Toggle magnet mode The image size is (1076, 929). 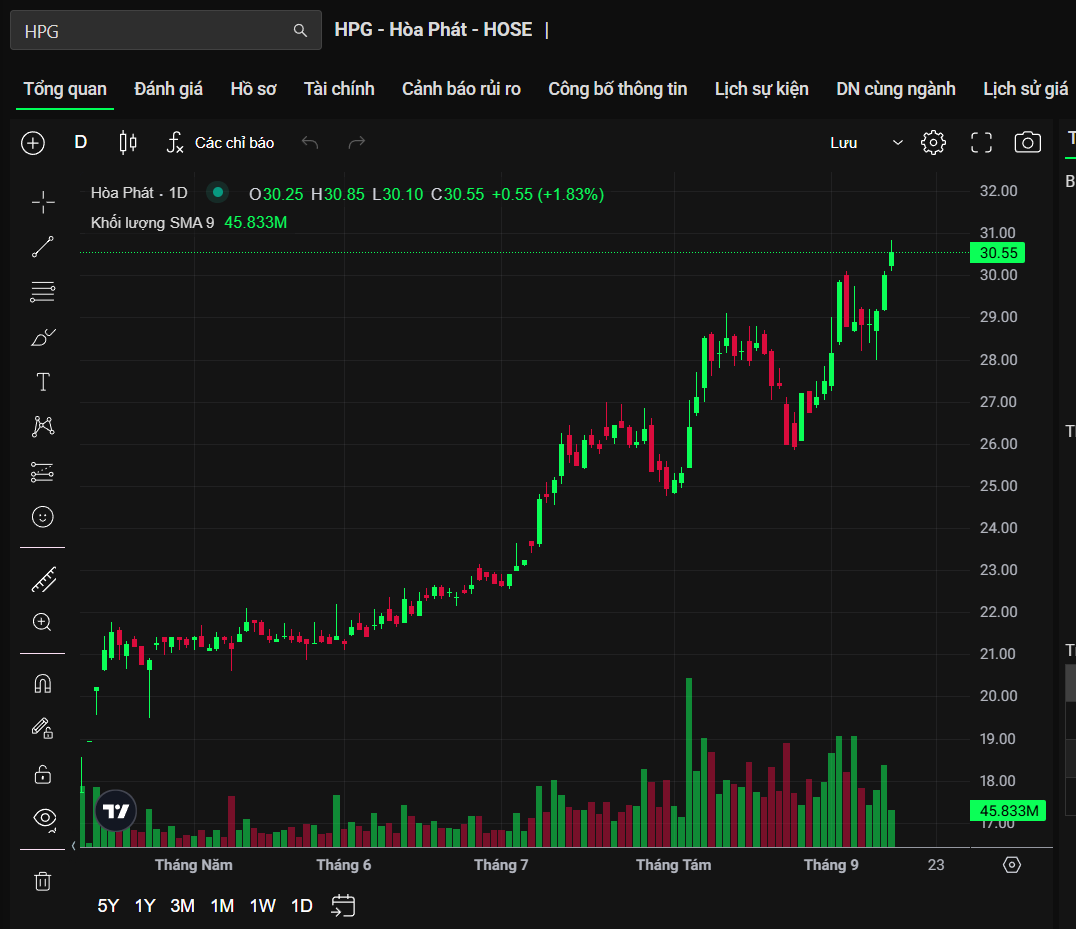pyautogui.click(x=43, y=684)
